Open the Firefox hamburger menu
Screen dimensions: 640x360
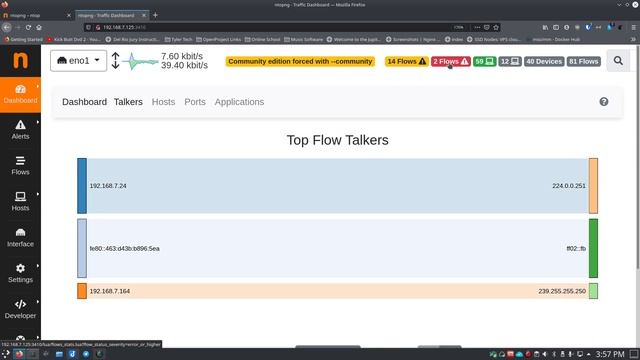pyautogui.click(x=633, y=27)
